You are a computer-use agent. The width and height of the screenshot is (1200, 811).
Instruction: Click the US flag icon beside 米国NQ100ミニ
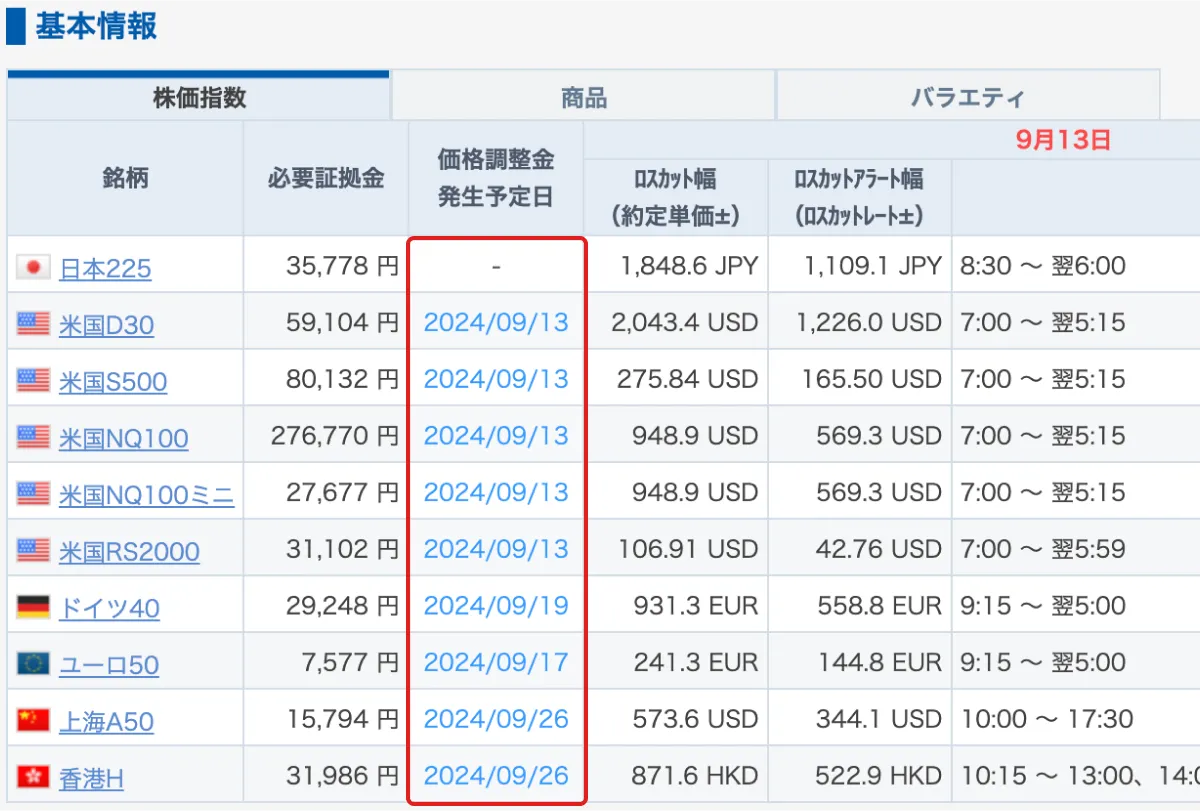[x=33, y=494]
